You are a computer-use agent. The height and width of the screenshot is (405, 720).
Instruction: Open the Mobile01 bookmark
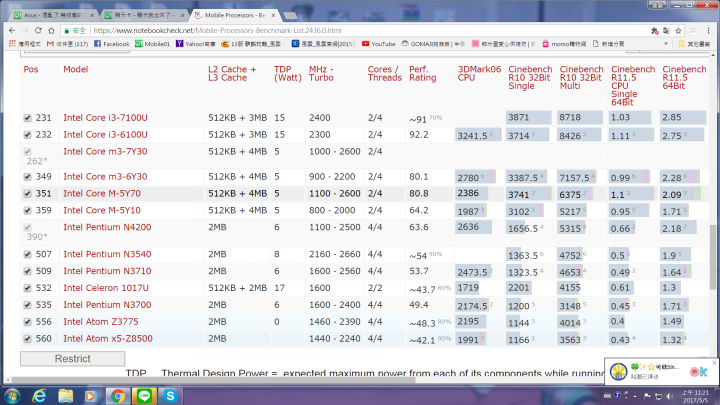pos(152,44)
